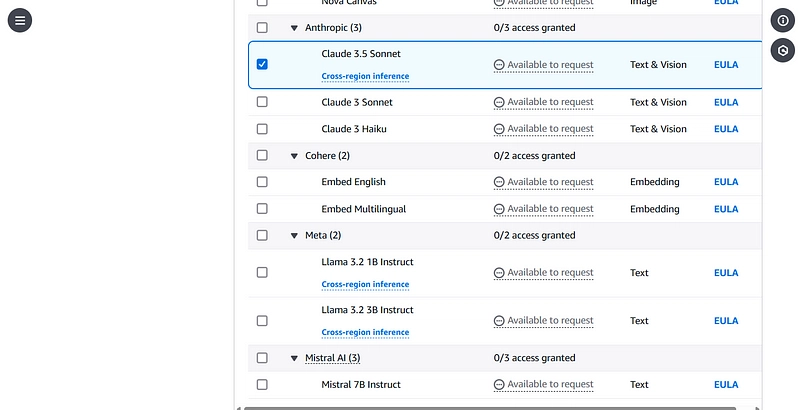This screenshot has width=800, height=410.
Task: Open the hamburger navigation menu
Action: click(20, 20)
